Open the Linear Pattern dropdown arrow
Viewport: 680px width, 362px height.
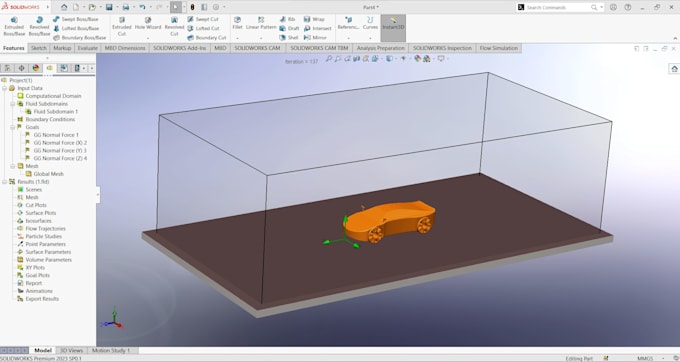pyautogui.click(x=261, y=38)
